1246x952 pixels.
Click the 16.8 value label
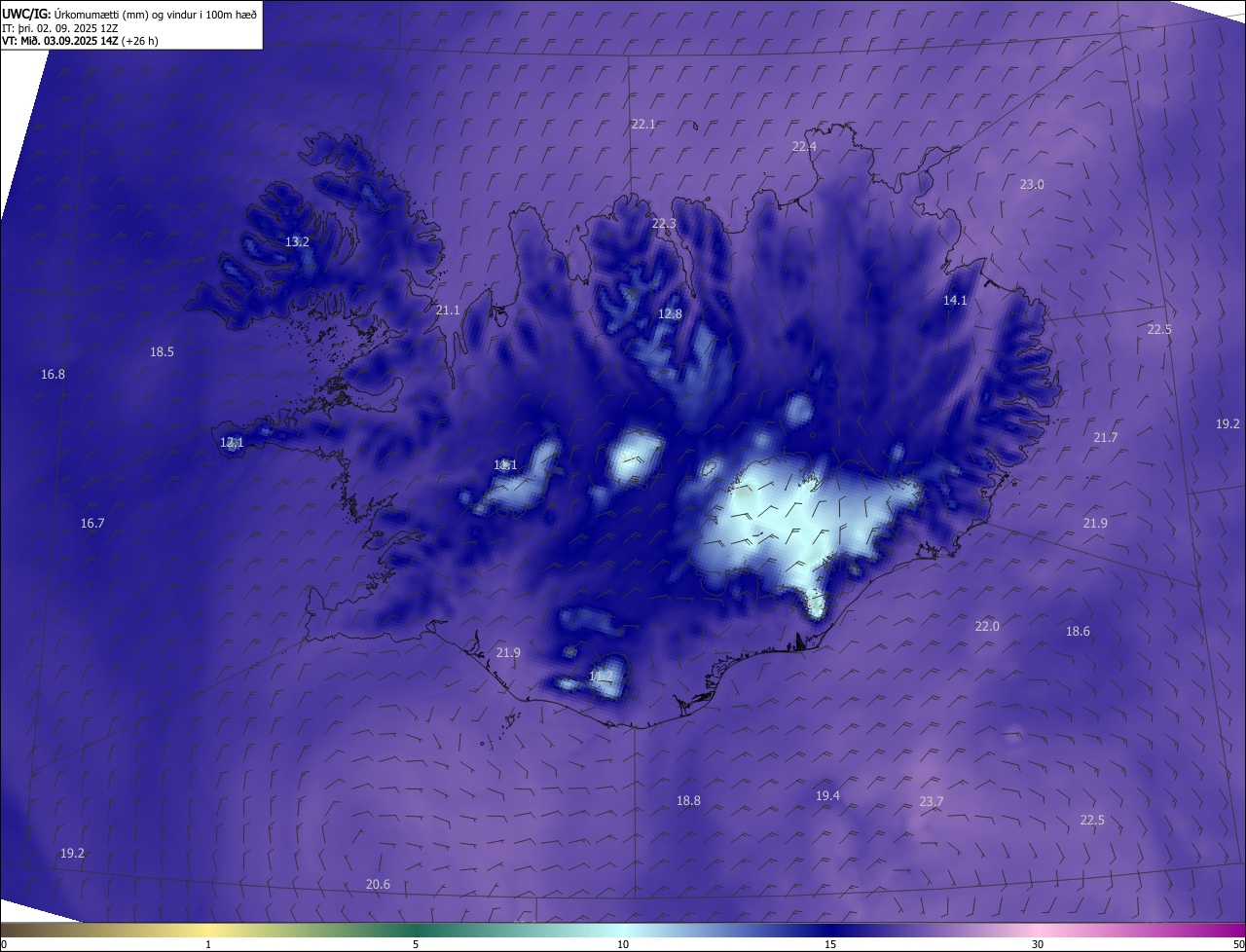click(53, 375)
